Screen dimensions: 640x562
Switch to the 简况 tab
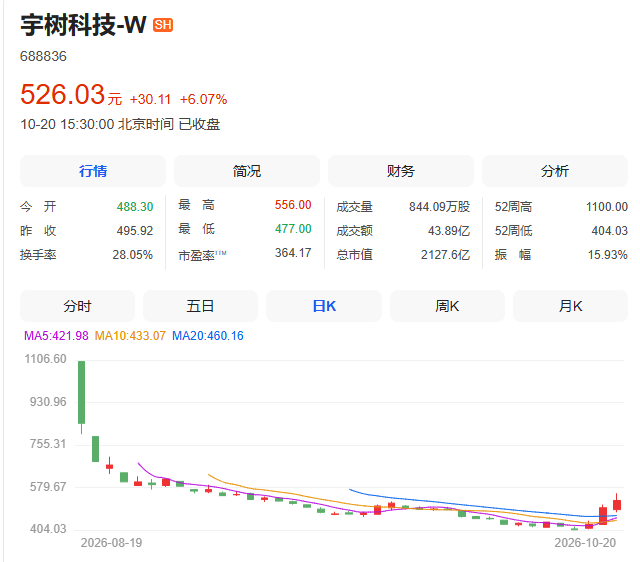click(x=247, y=171)
